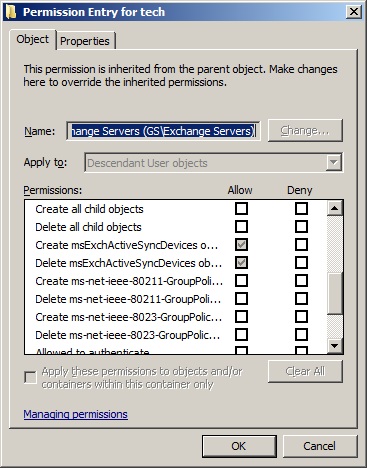Click permissions list scroll up arrow

pos(335,208)
